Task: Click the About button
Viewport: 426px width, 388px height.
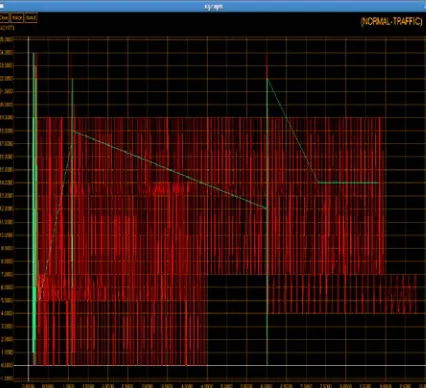Action: 31,18
